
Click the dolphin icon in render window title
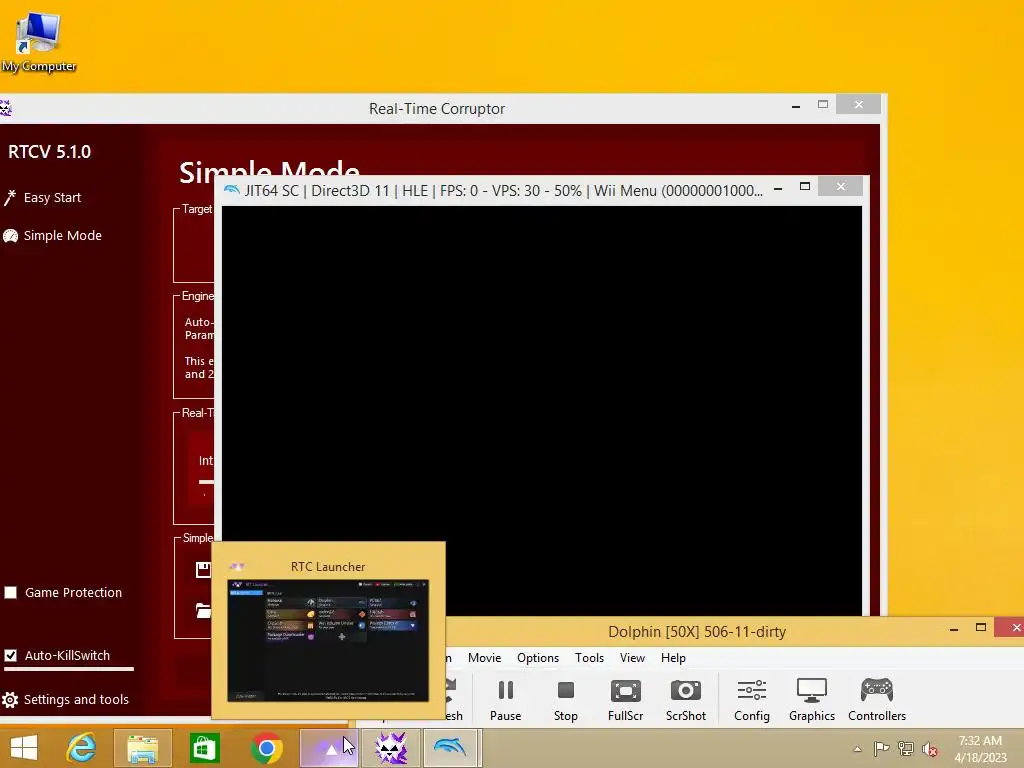pyautogui.click(x=231, y=190)
